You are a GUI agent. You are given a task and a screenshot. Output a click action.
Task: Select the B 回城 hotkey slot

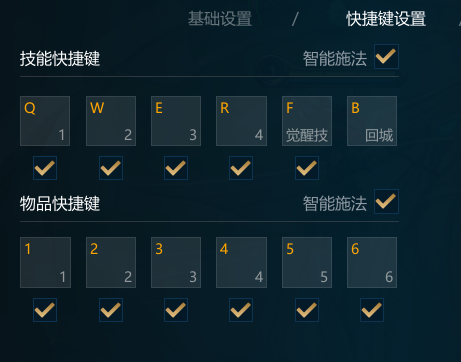pyautogui.click(x=372, y=121)
